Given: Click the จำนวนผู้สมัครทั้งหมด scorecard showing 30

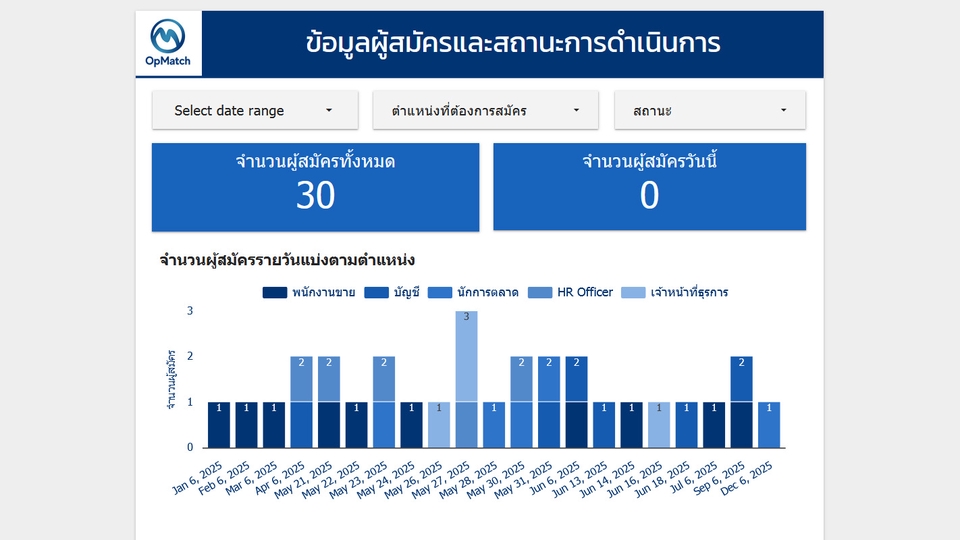Looking at the screenshot, I should tap(315, 187).
